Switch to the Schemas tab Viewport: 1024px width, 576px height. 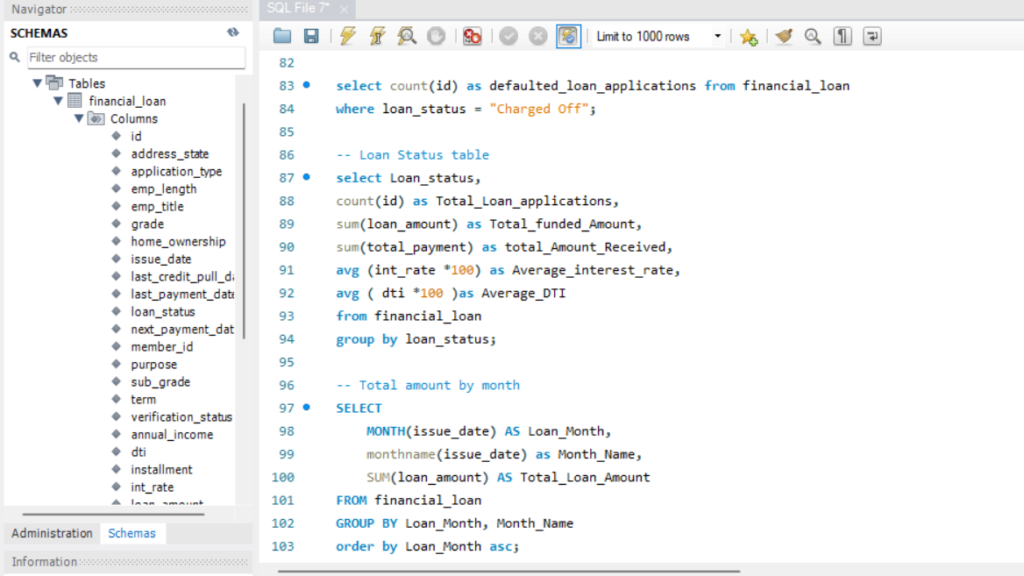(132, 533)
